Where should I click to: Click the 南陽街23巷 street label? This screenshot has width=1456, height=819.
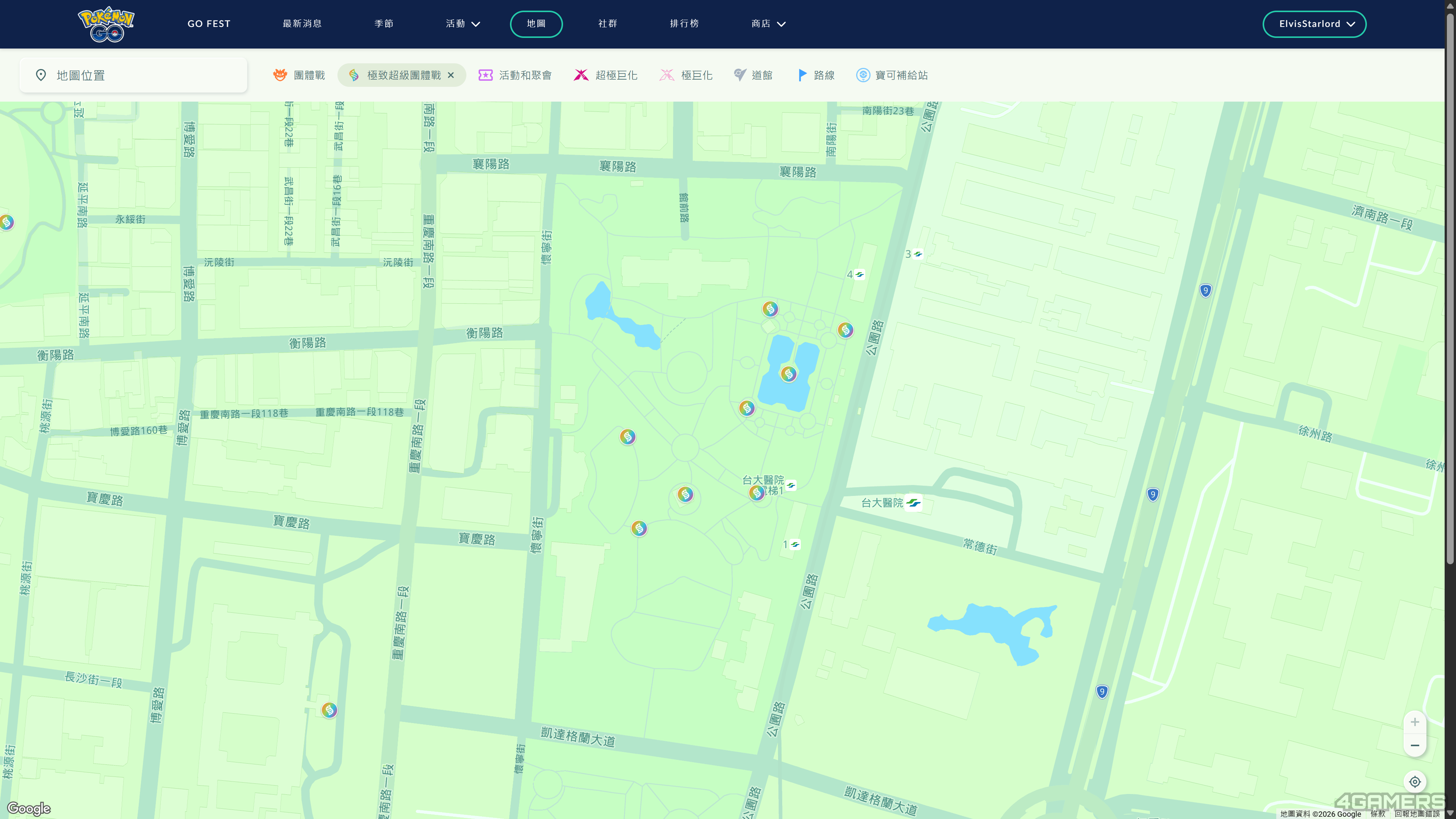(x=888, y=111)
